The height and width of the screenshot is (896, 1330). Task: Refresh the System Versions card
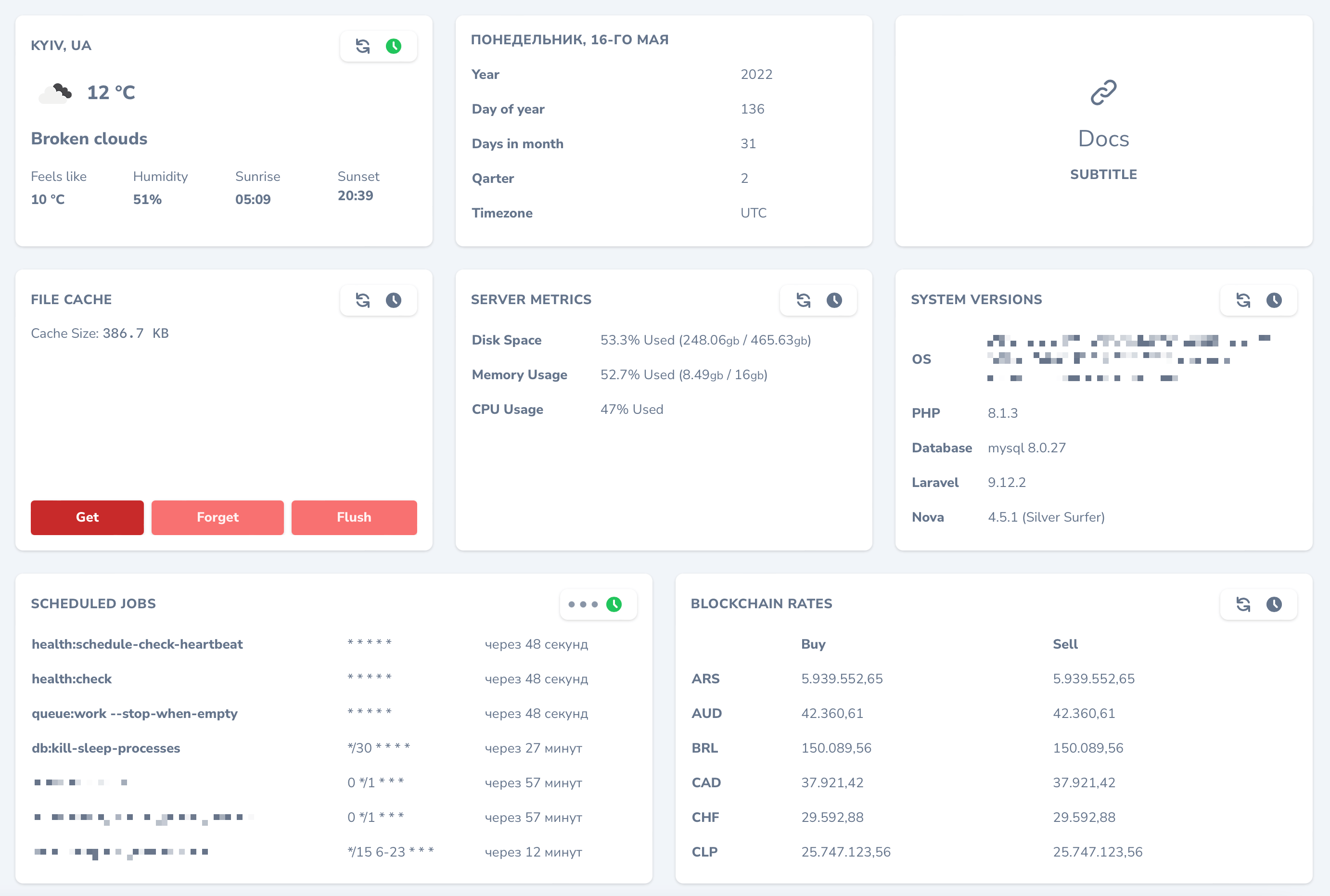click(1243, 300)
